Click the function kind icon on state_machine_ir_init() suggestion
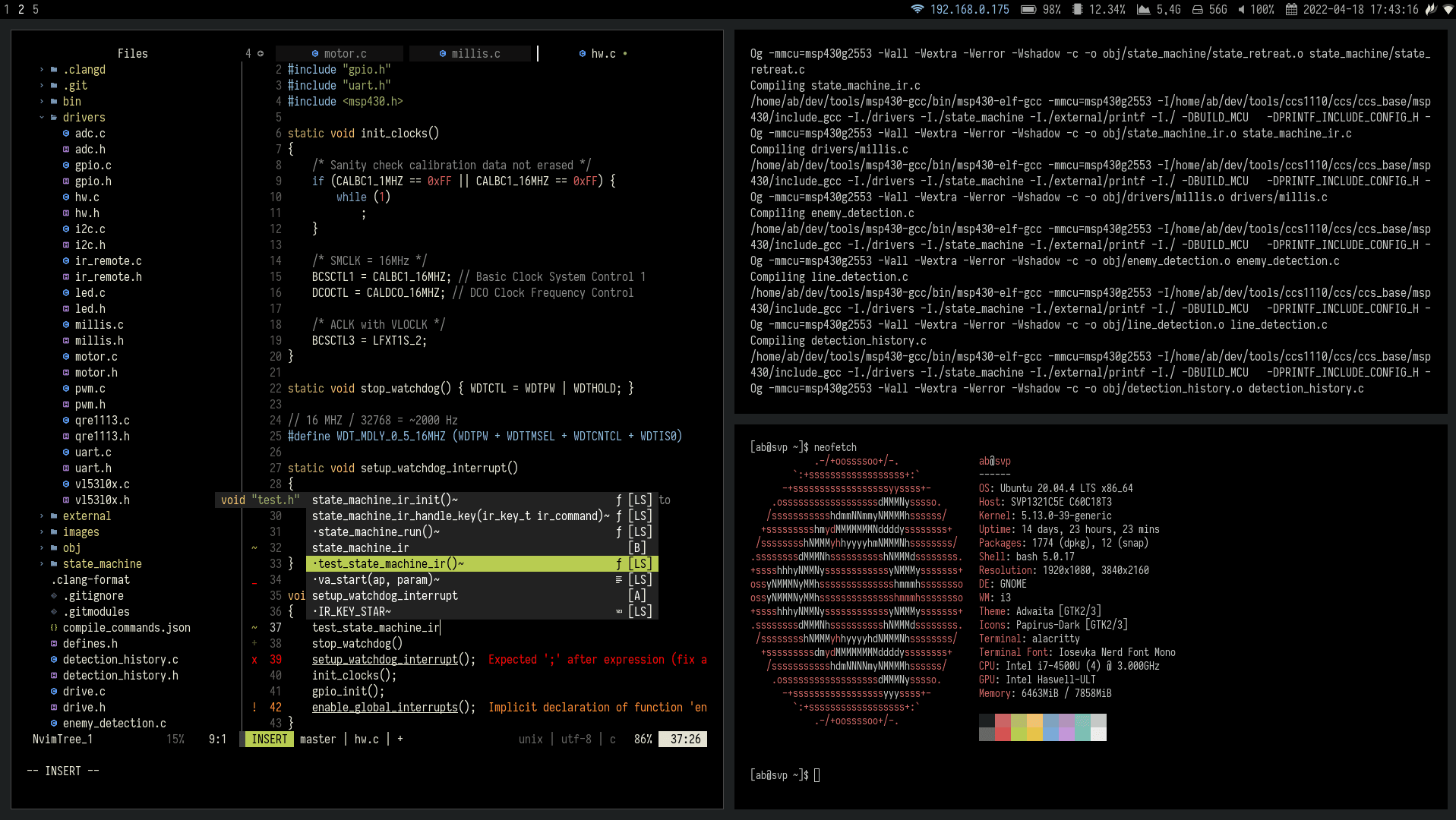Image resolution: width=1456 pixels, height=820 pixels. click(x=619, y=500)
